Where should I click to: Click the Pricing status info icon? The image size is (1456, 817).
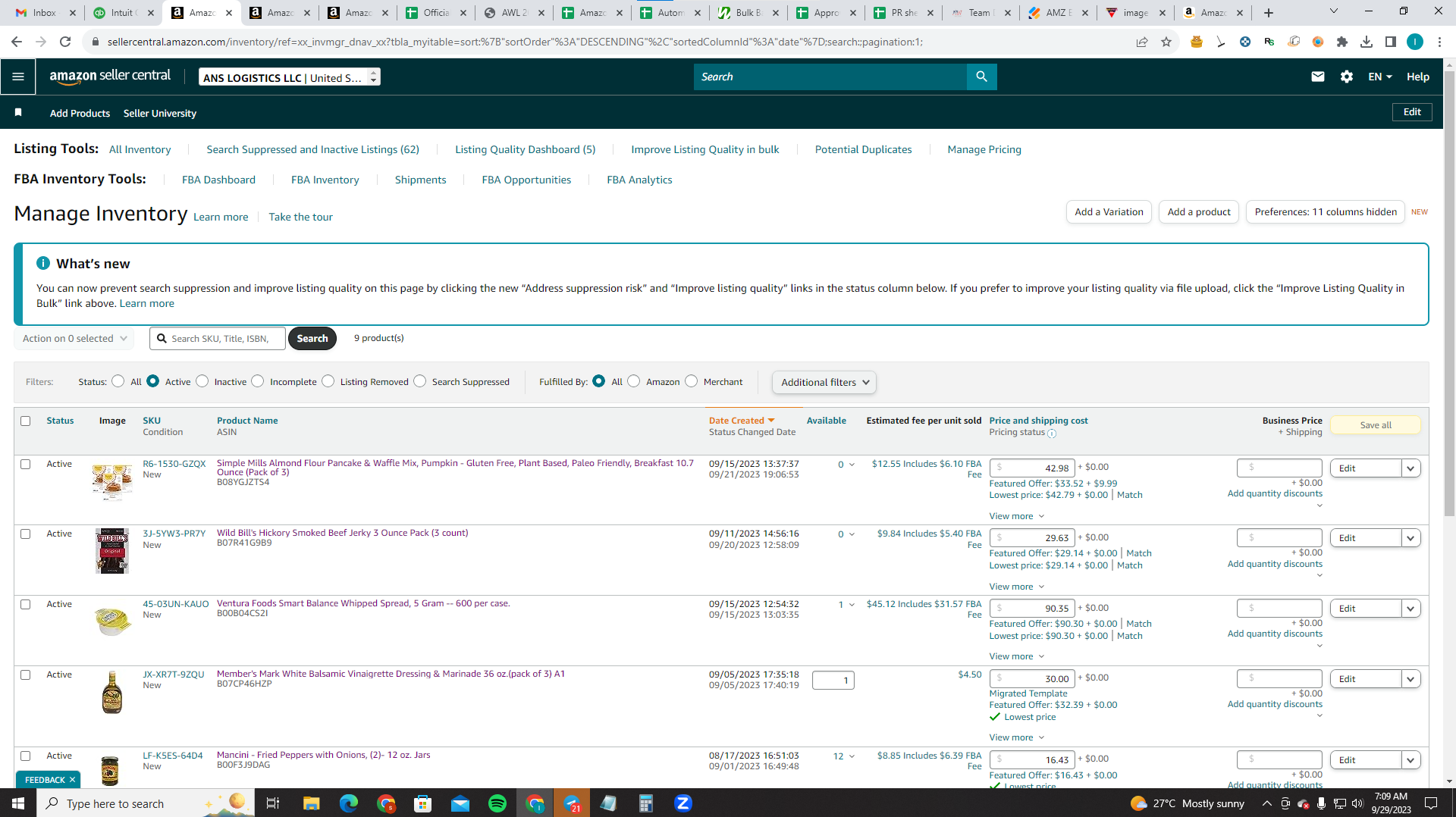pos(1052,434)
